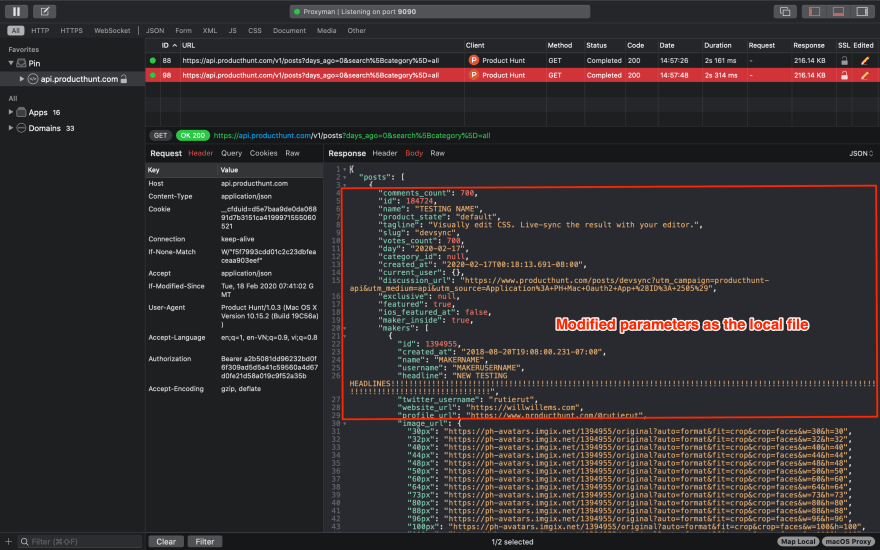Click the Clear button
This screenshot has height=550, width=880.
pos(166,542)
